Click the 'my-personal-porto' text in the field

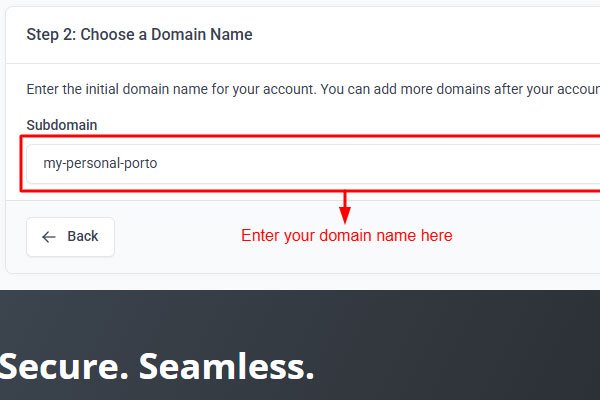point(100,163)
